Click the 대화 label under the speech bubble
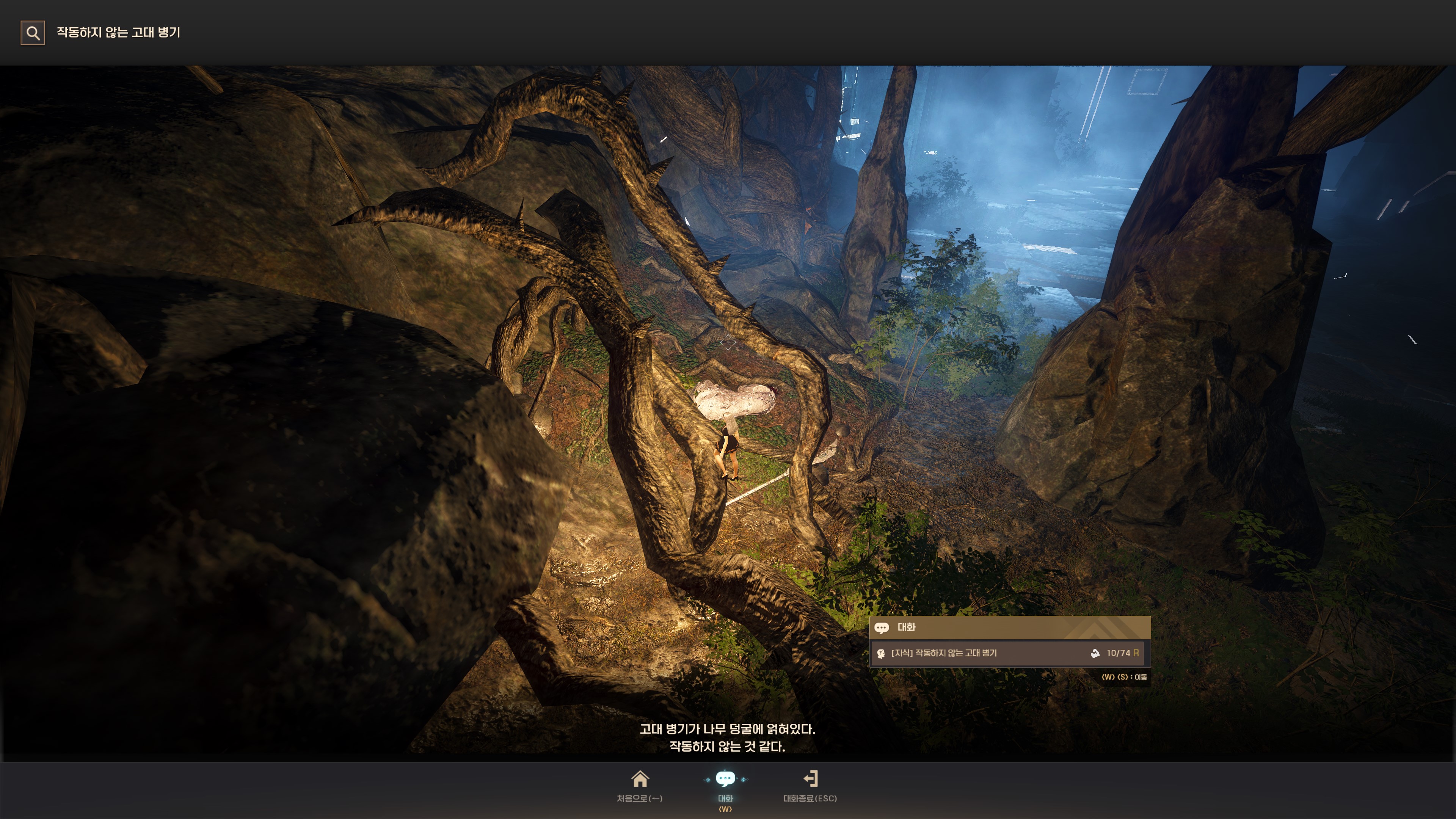This screenshot has width=1456, height=819. tap(725, 798)
